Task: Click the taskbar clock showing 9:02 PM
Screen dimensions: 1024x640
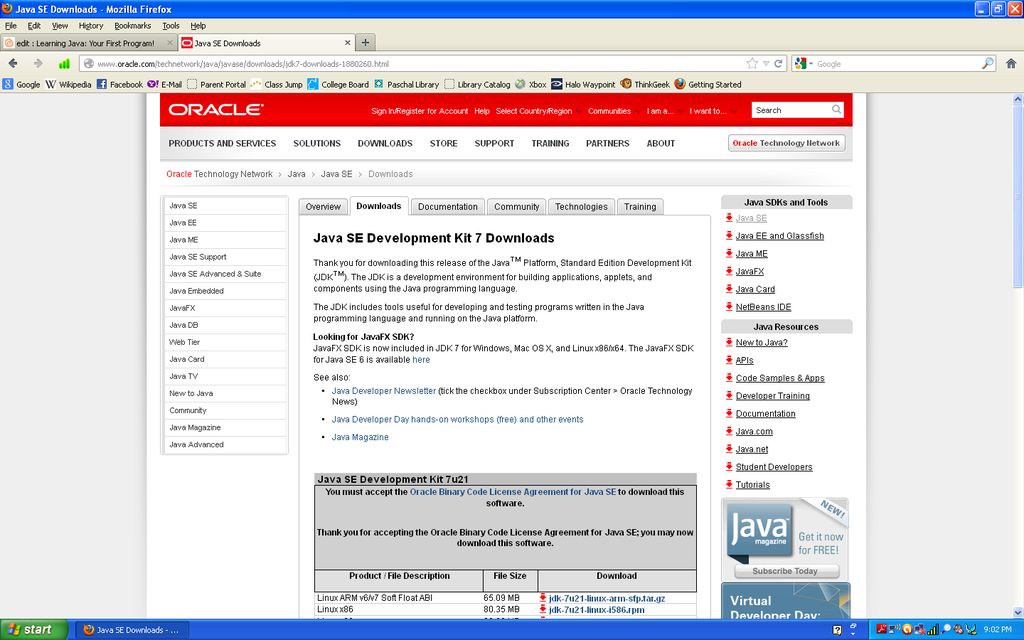Action: (997, 630)
